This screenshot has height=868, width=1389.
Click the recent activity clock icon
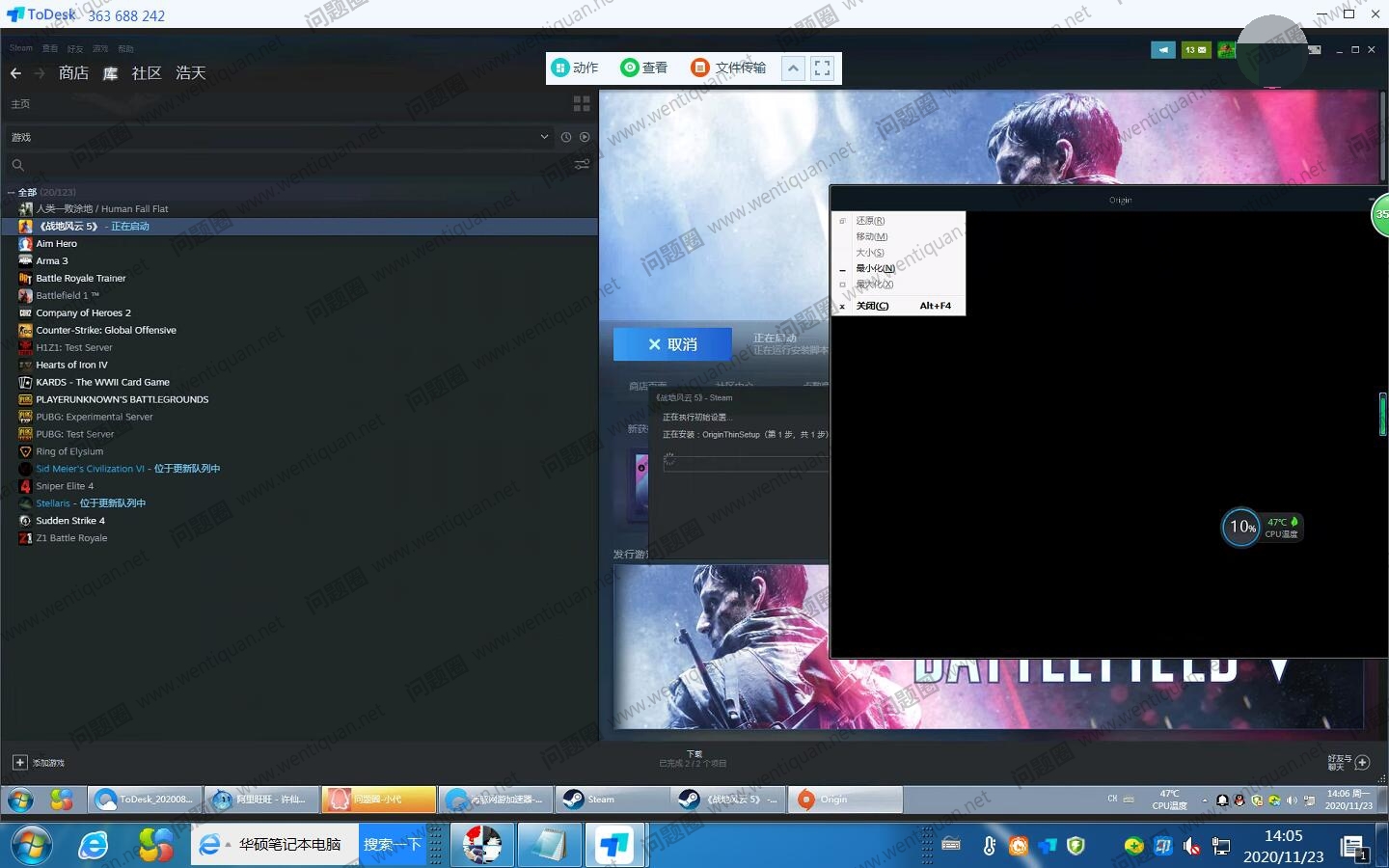click(x=566, y=137)
